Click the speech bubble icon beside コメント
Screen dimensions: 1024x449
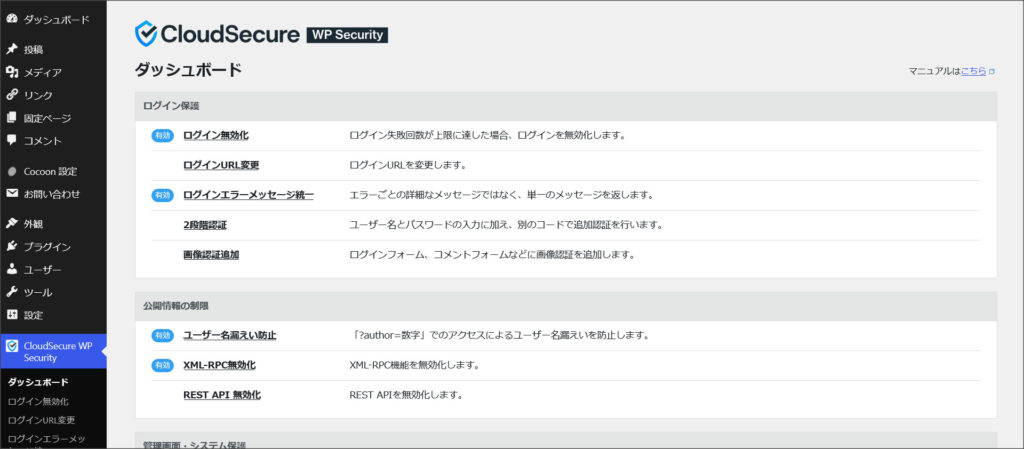[x=11, y=140]
